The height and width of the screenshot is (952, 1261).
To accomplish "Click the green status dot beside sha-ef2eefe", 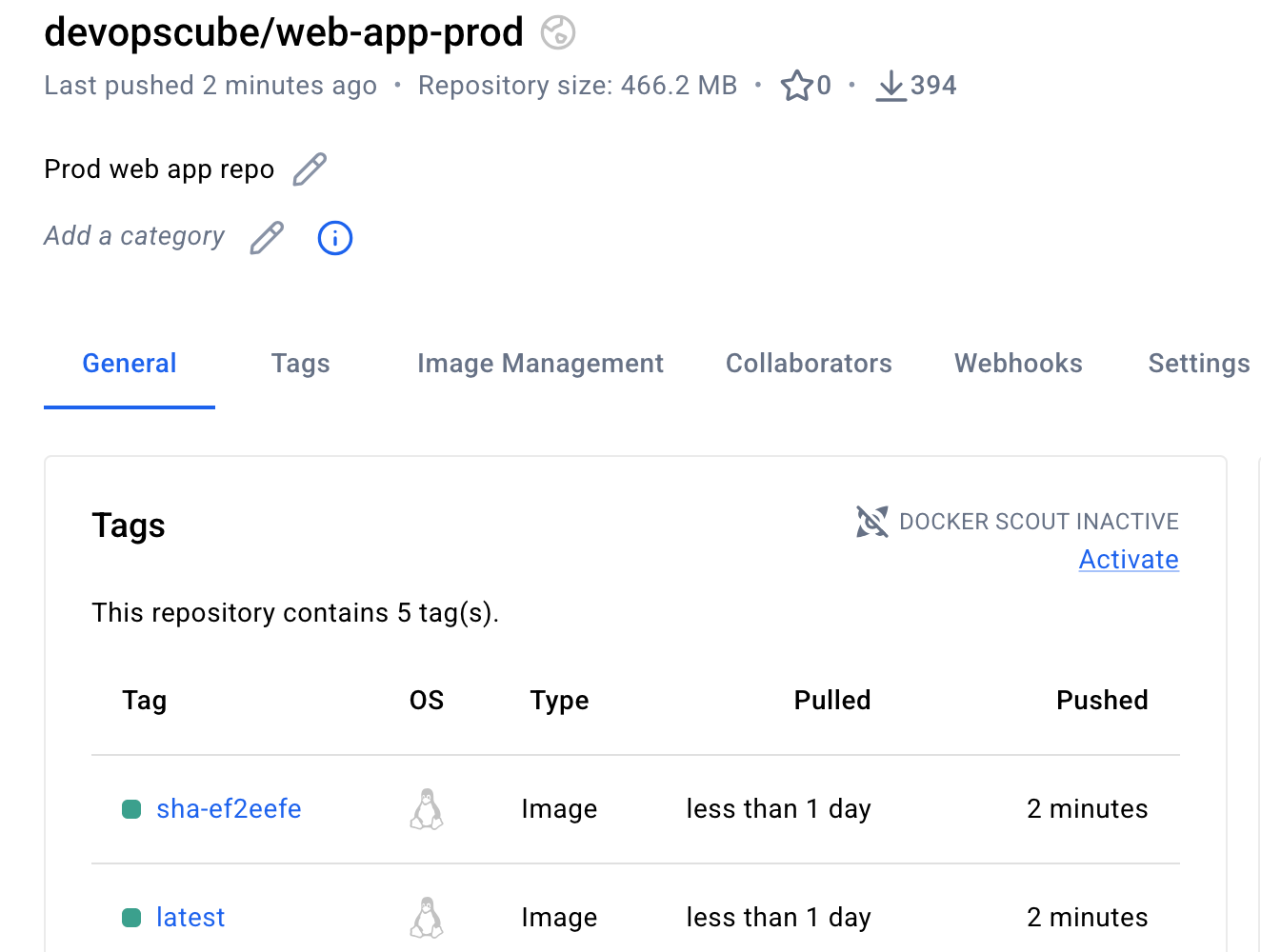I will pos(131,809).
